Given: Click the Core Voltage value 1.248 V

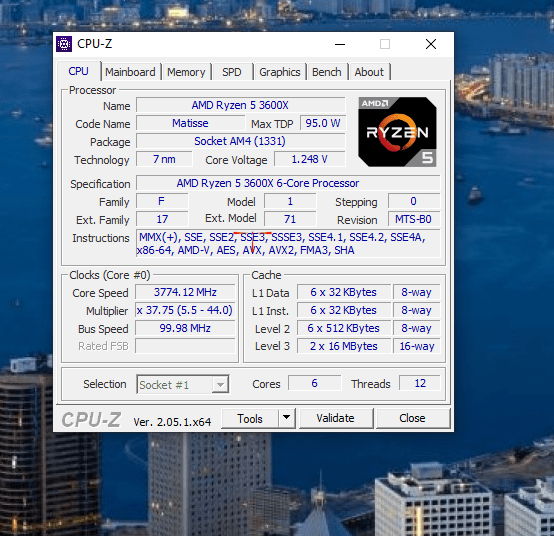Looking at the screenshot, I should tap(310, 159).
